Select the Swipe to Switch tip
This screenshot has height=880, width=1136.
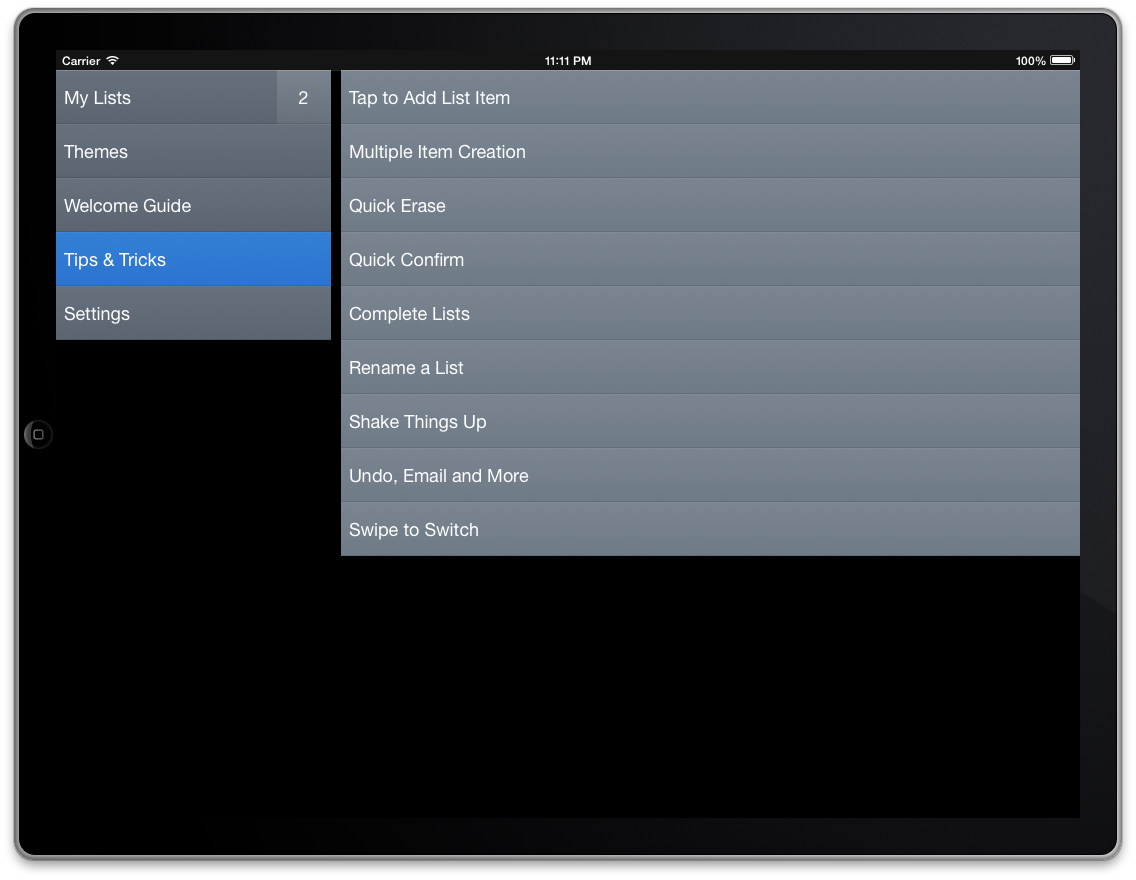[710, 530]
